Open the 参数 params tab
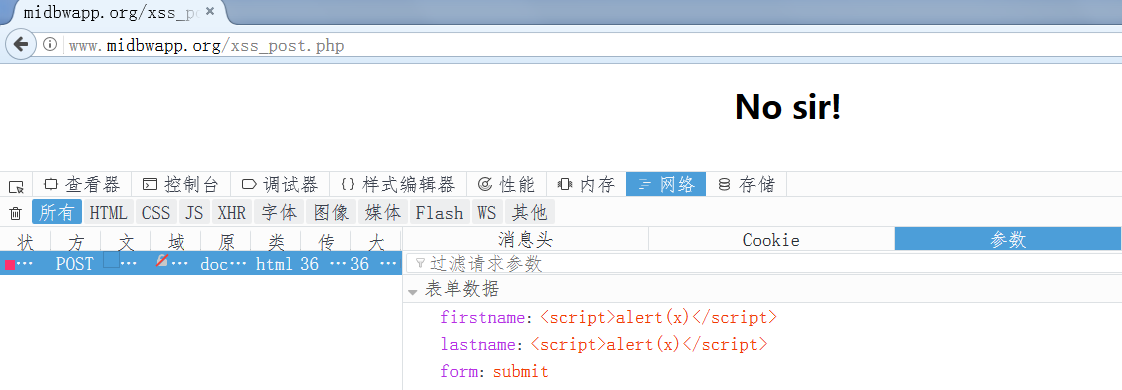Image resolution: width=1122 pixels, height=390 pixels. tap(1008, 240)
